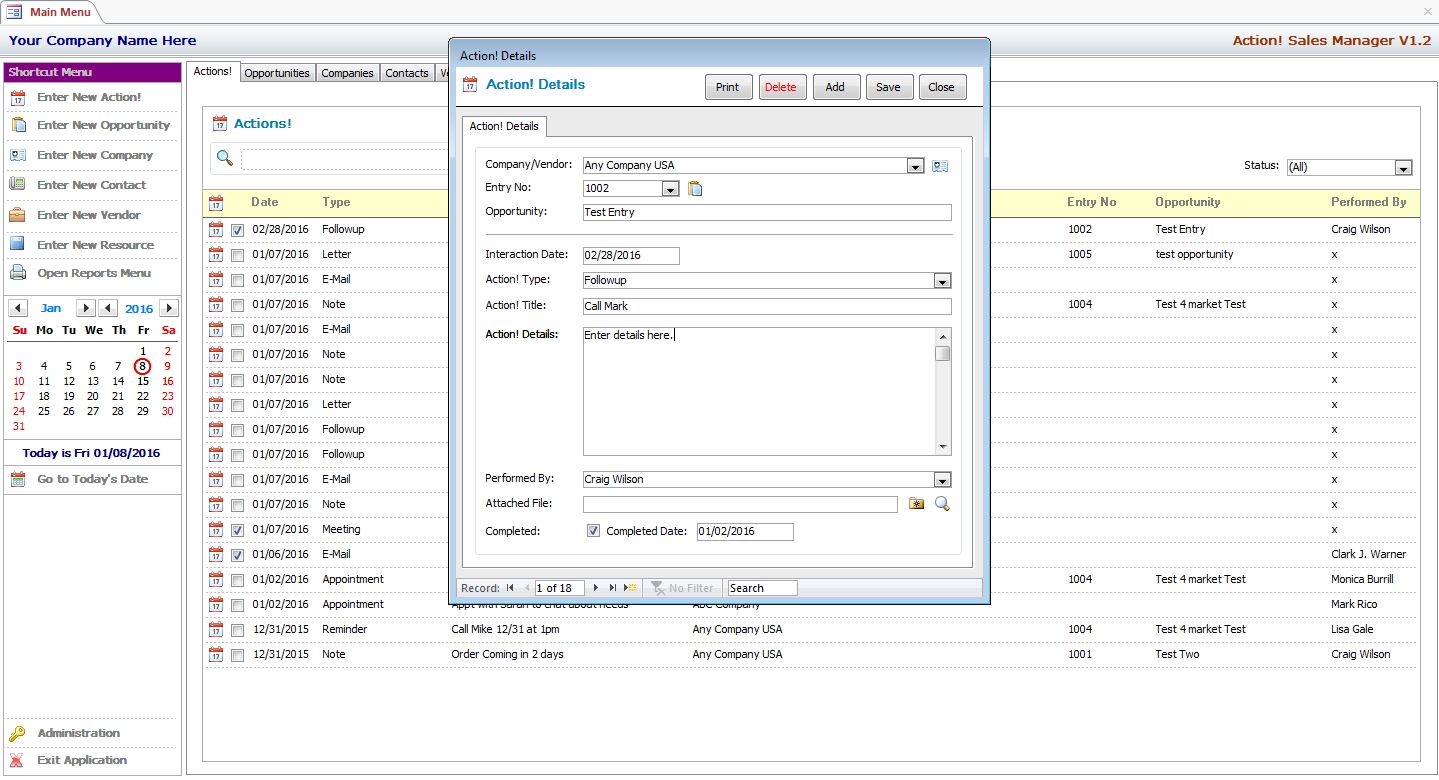Open Administration at bottom of sidebar
Viewport: 1439px width, 780px height.
pyautogui.click(x=78, y=733)
